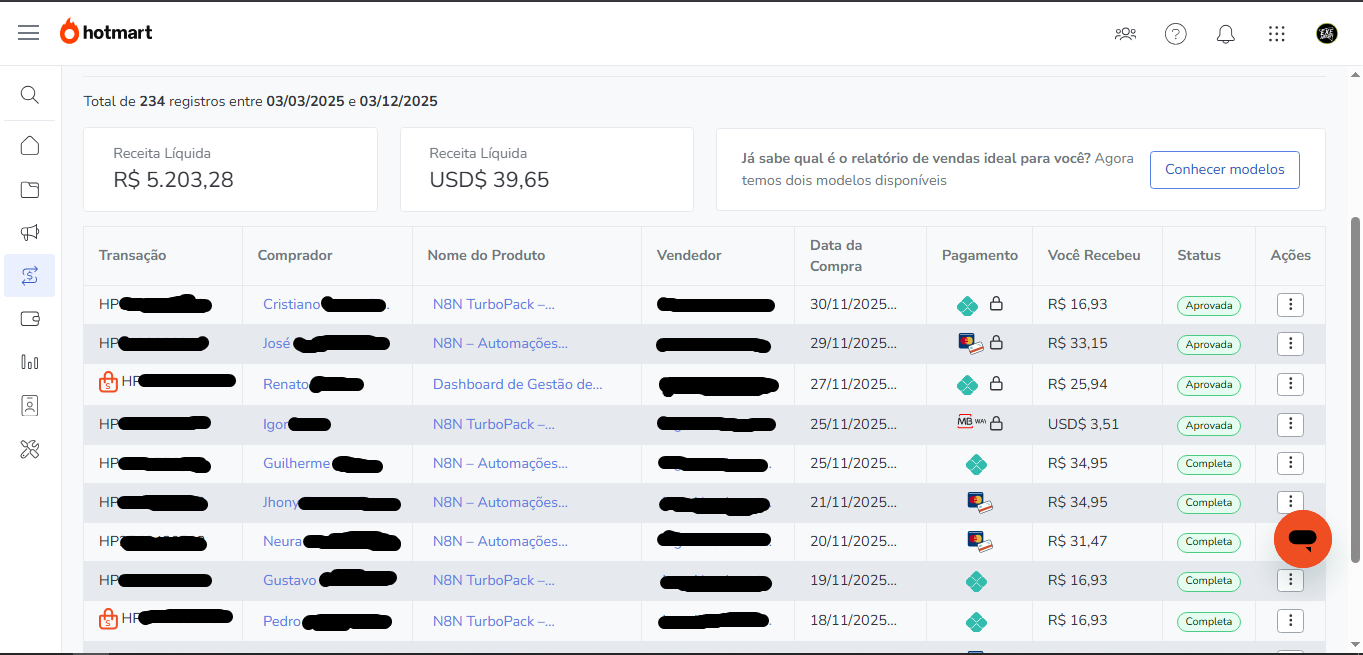Viewport: 1363px width, 655px height.
Task: Click the Conhecer modelos button
Action: [1224, 170]
